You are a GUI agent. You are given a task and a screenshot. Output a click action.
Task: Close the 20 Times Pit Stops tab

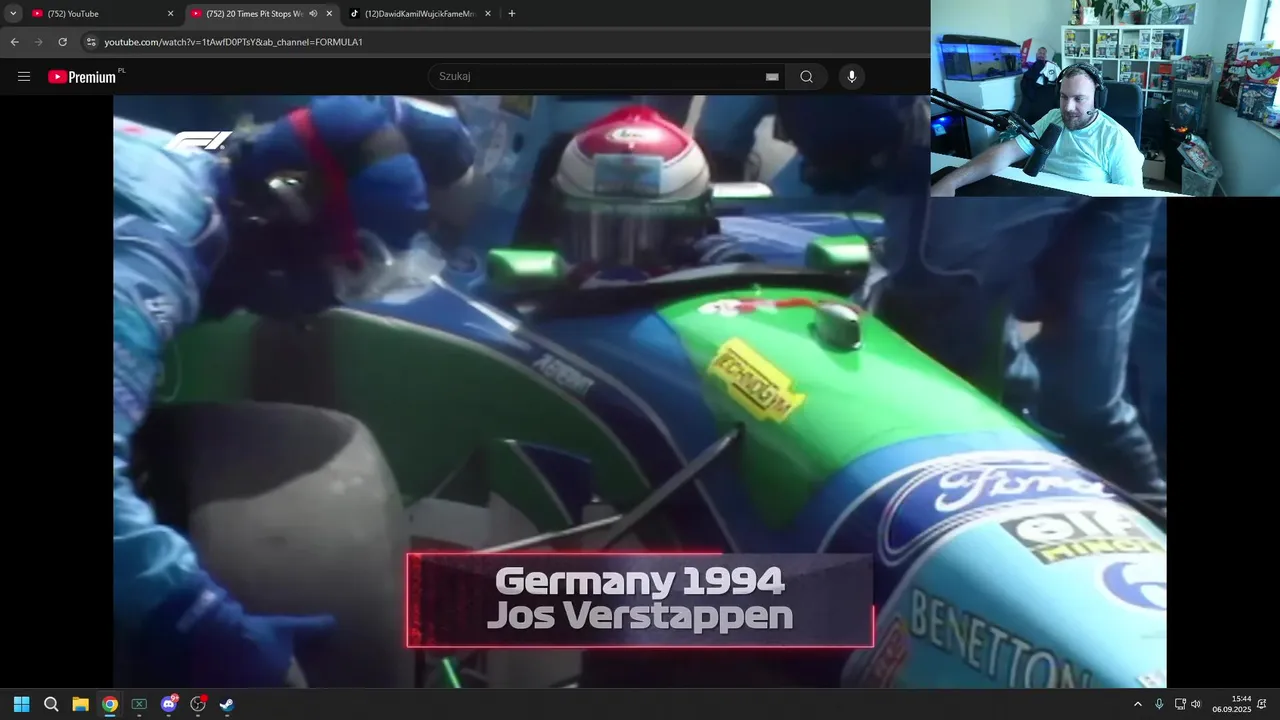(x=329, y=14)
